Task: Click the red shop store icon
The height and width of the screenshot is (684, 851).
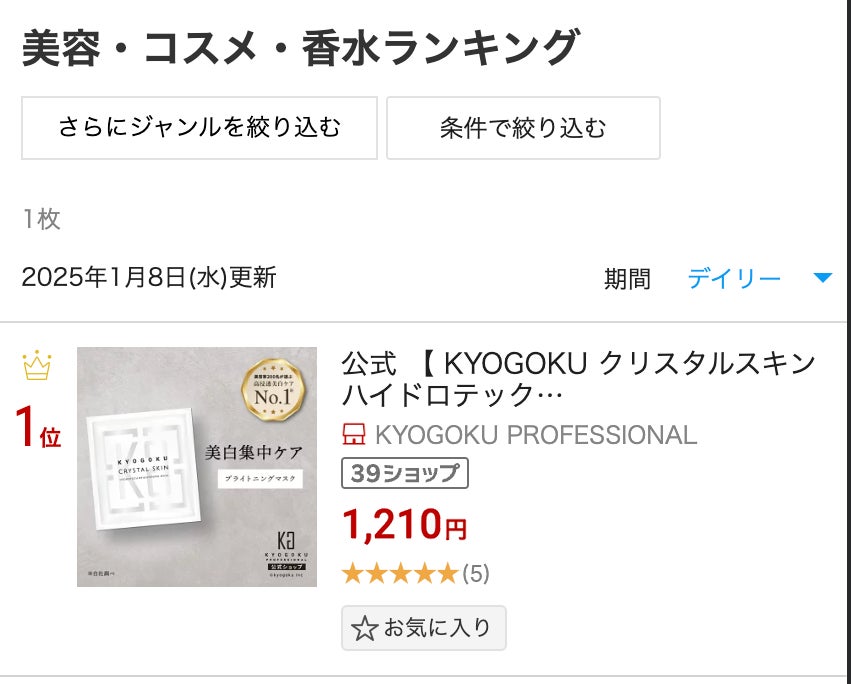Action: pyautogui.click(x=354, y=435)
